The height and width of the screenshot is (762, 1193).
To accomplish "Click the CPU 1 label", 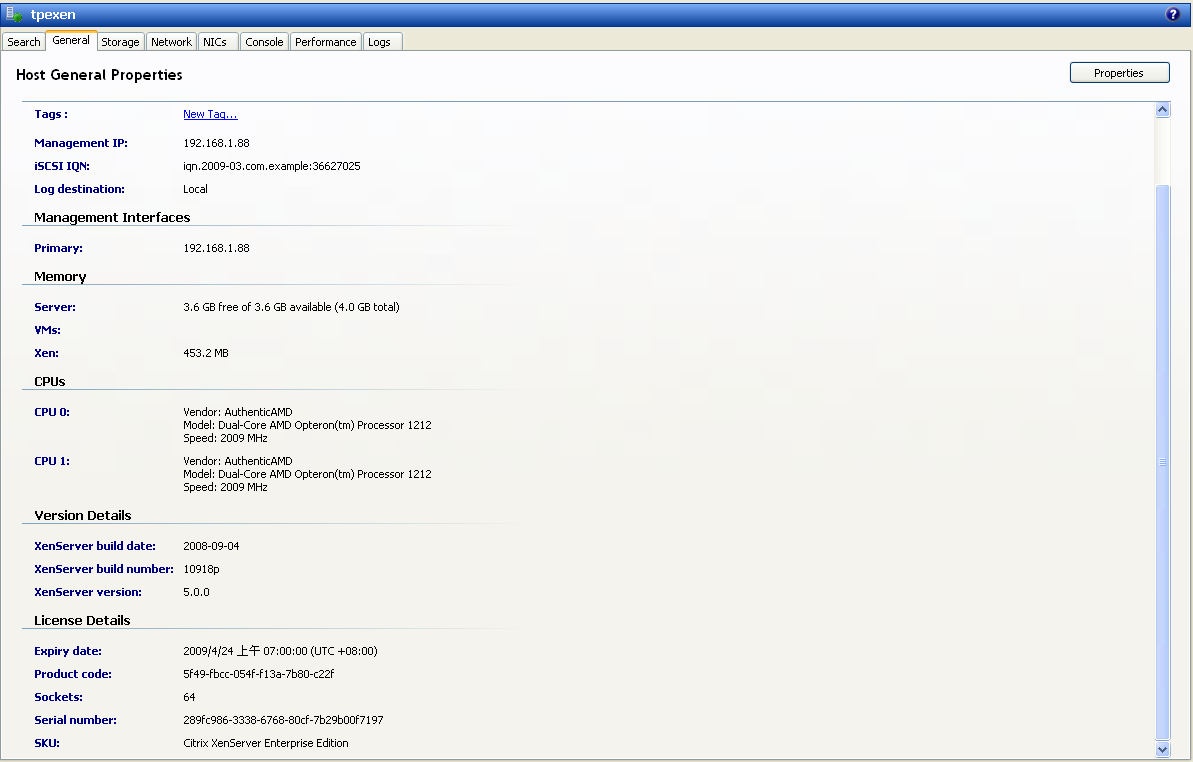I will [x=52, y=461].
